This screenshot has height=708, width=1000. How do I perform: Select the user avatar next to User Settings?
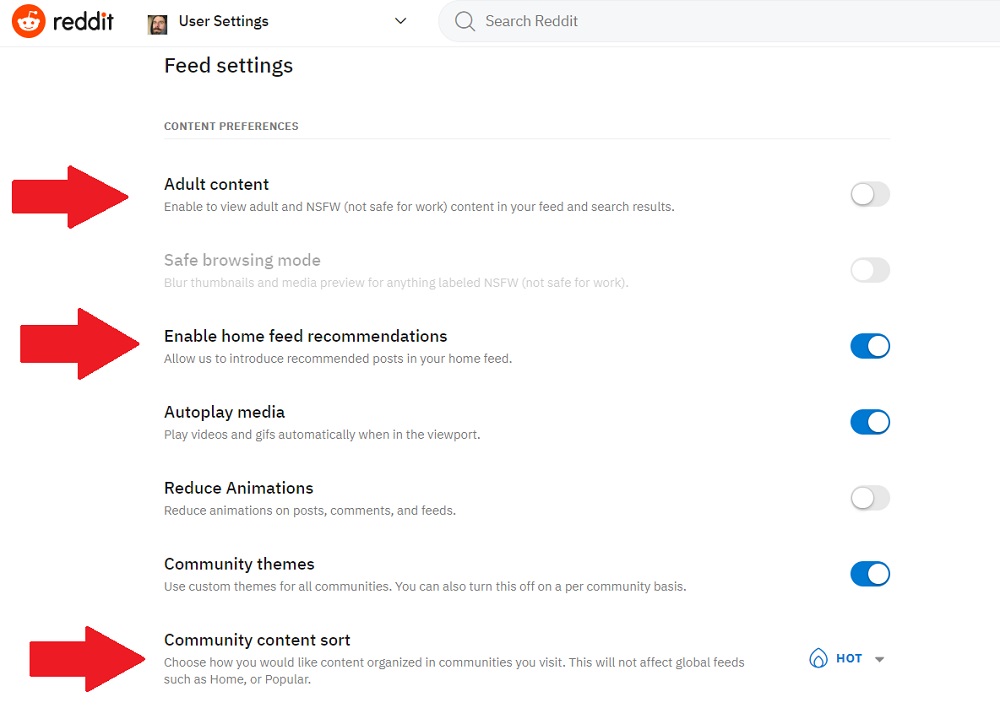157,22
